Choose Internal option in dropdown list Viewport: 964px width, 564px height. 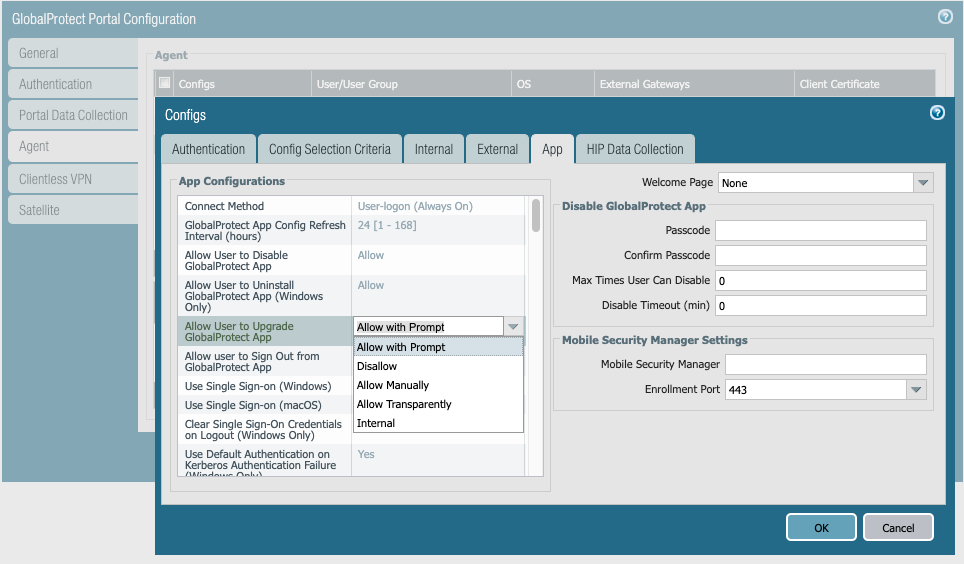pos(438,423)
